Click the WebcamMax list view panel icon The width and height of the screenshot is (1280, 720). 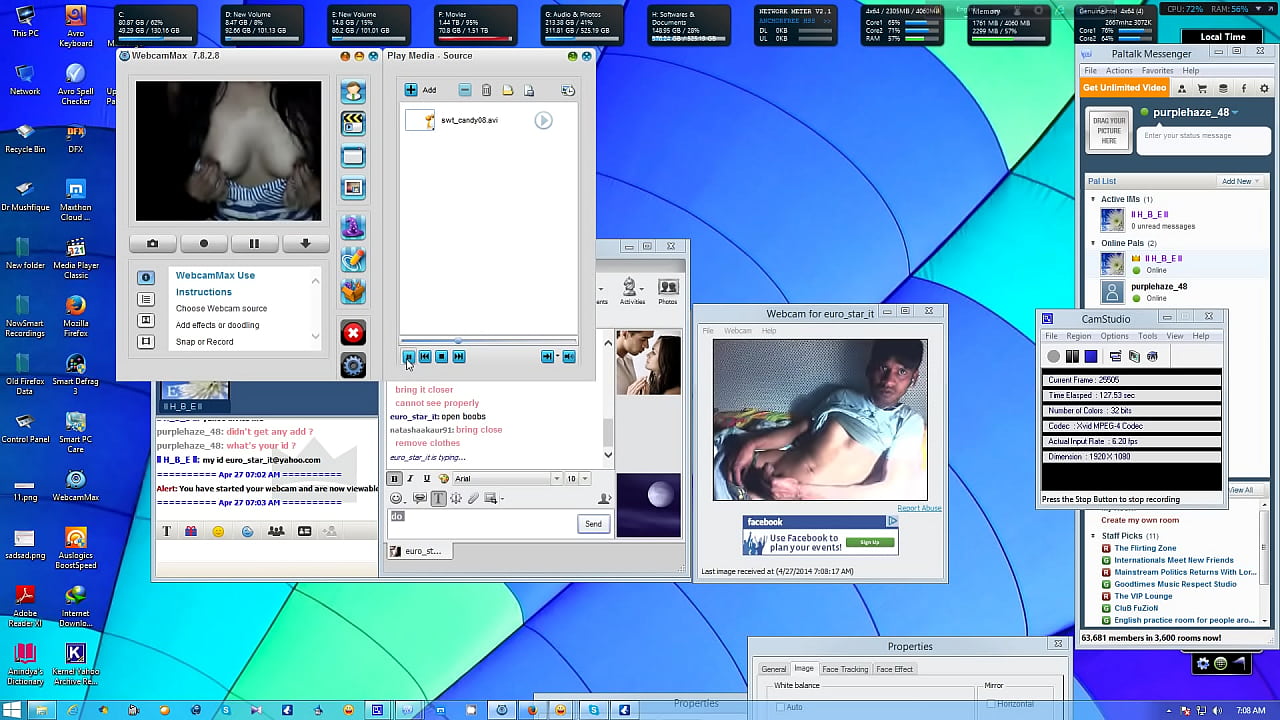146,299
